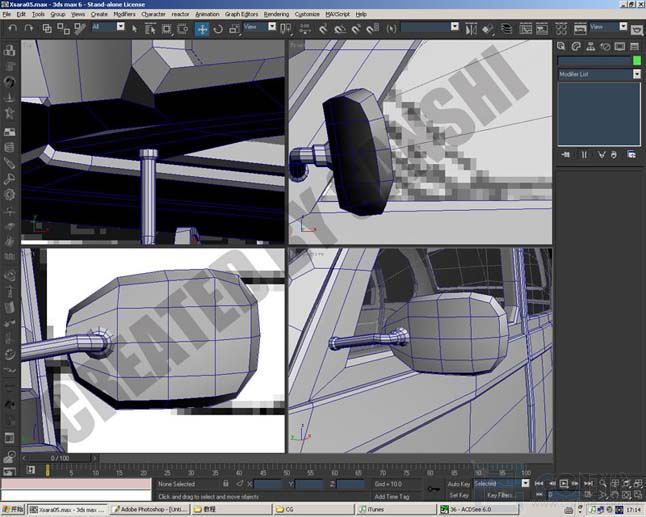646x517 pixels.
Task: Click the Undo arrow in main toolbar
Action: click(x=12, y=28)
